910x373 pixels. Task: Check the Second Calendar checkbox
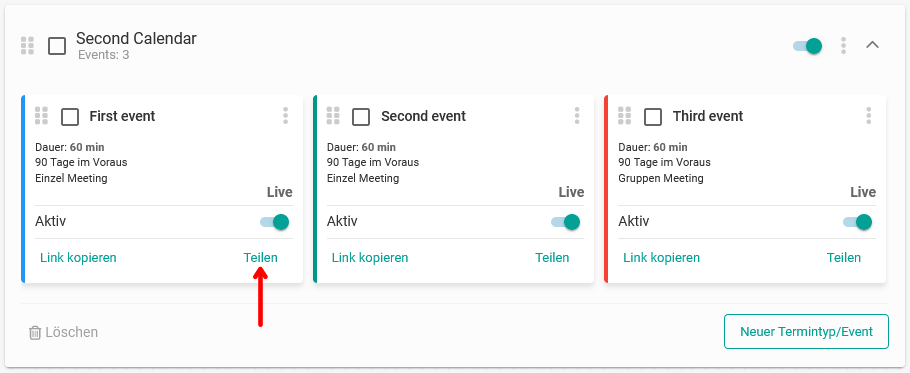(57, 46)
